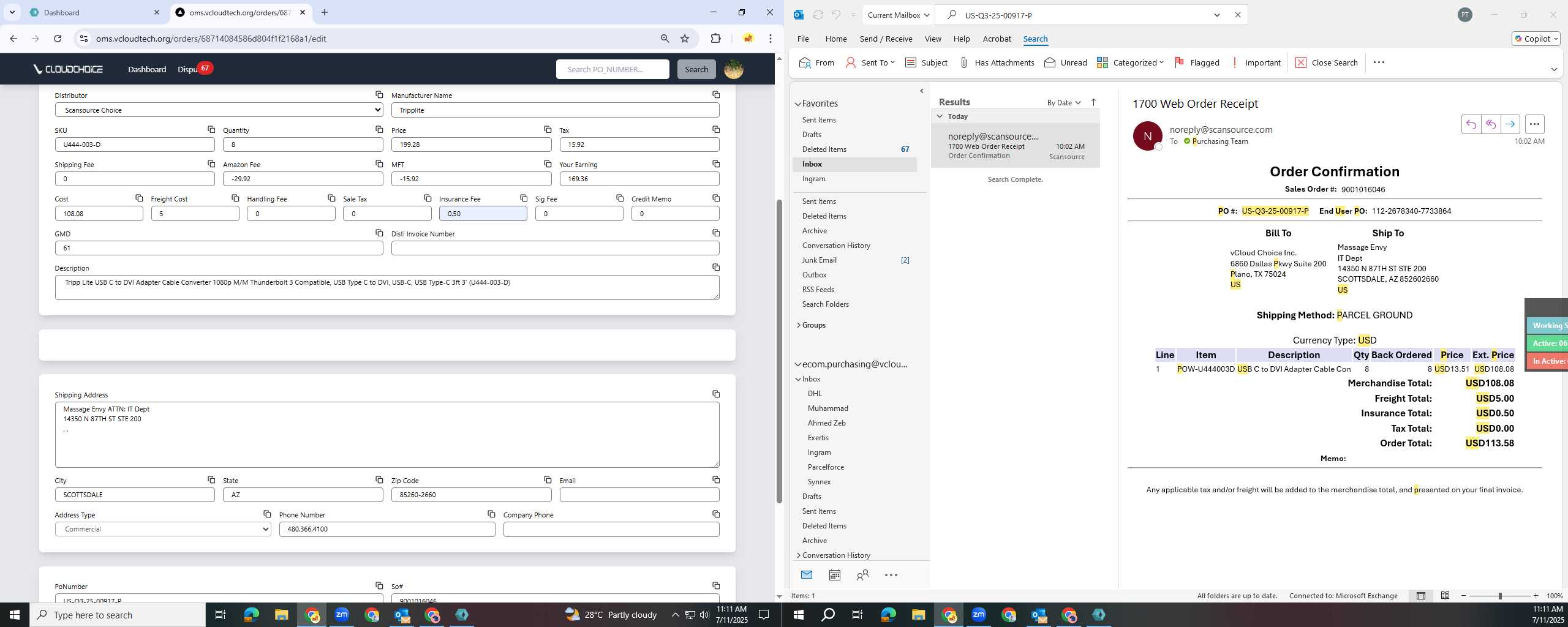Click the CloudChoice Search button

point(696,69)
